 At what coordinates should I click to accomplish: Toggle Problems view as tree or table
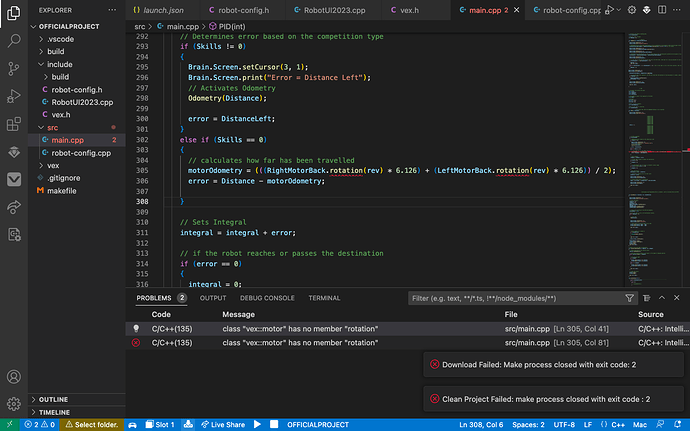[646, 298]
